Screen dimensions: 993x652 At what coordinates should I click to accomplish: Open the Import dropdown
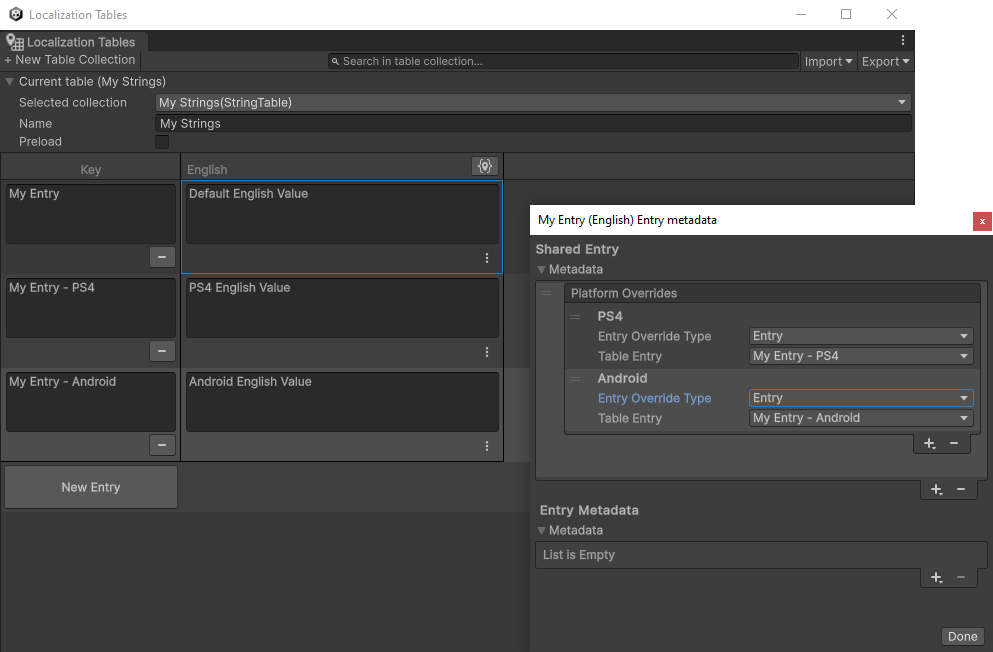(828, 61)
